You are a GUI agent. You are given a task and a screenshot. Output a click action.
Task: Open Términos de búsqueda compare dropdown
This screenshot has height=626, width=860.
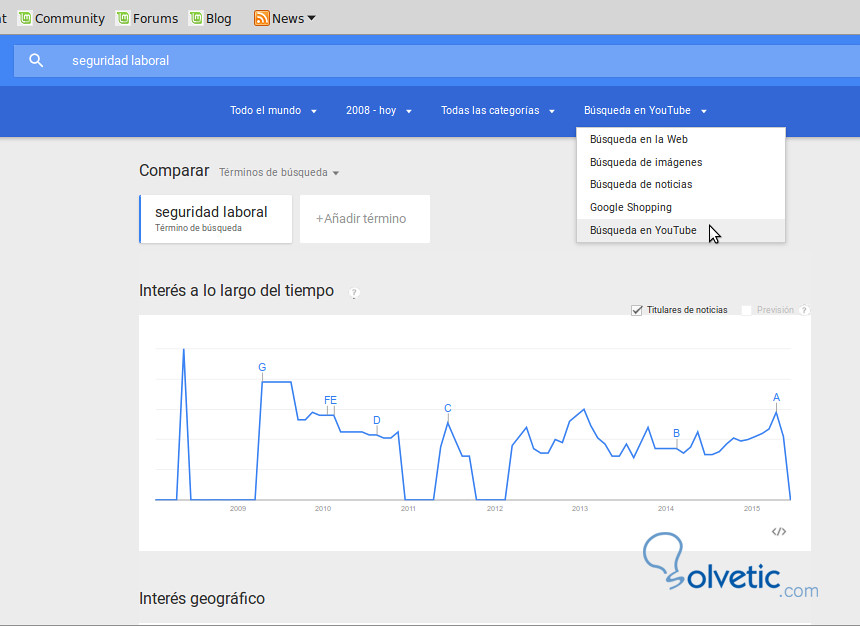click(279, 172)
